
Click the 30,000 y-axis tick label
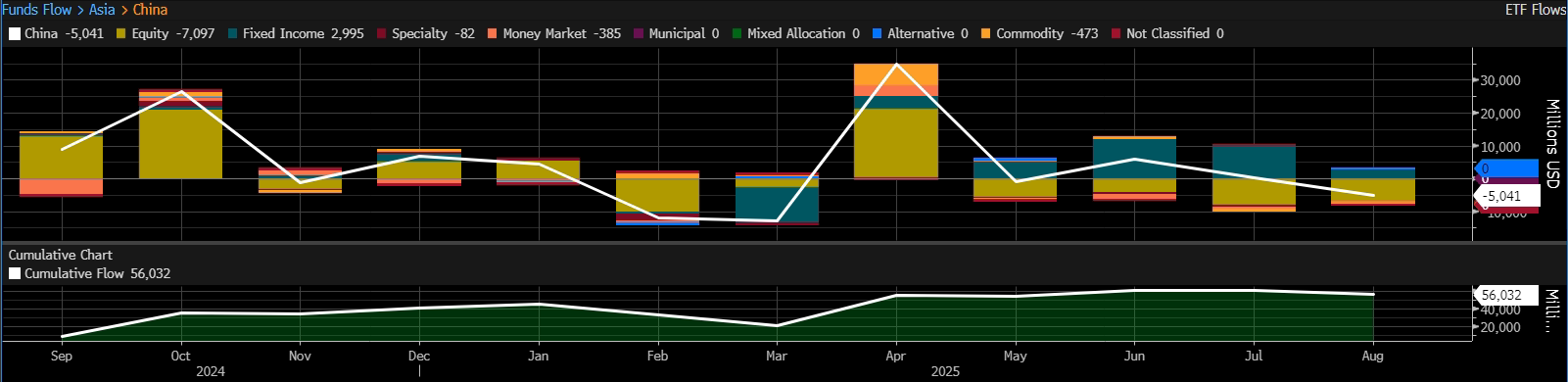pos(1500,80)
